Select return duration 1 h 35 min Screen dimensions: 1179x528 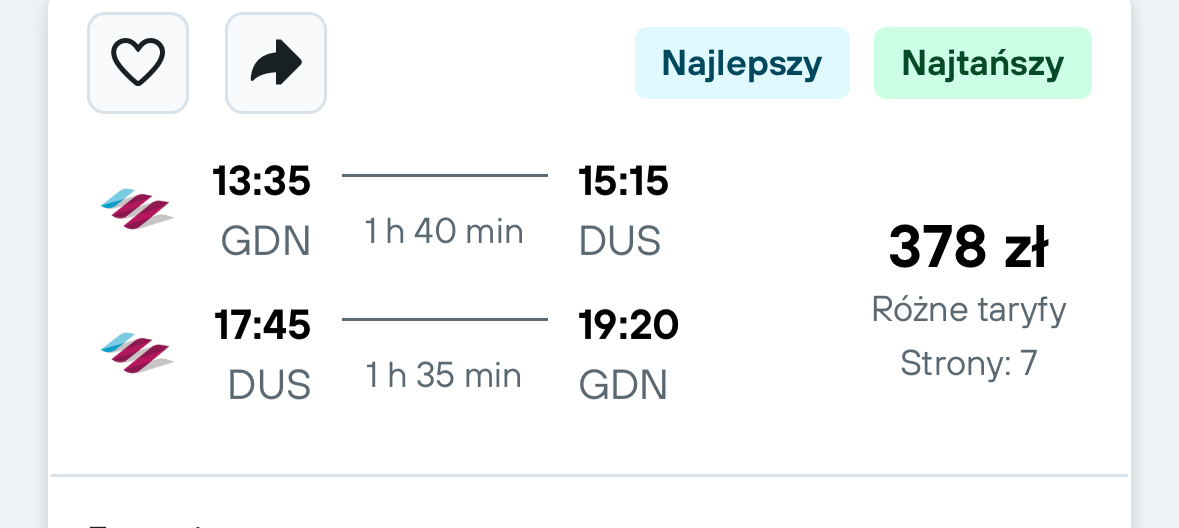point(444,375)
